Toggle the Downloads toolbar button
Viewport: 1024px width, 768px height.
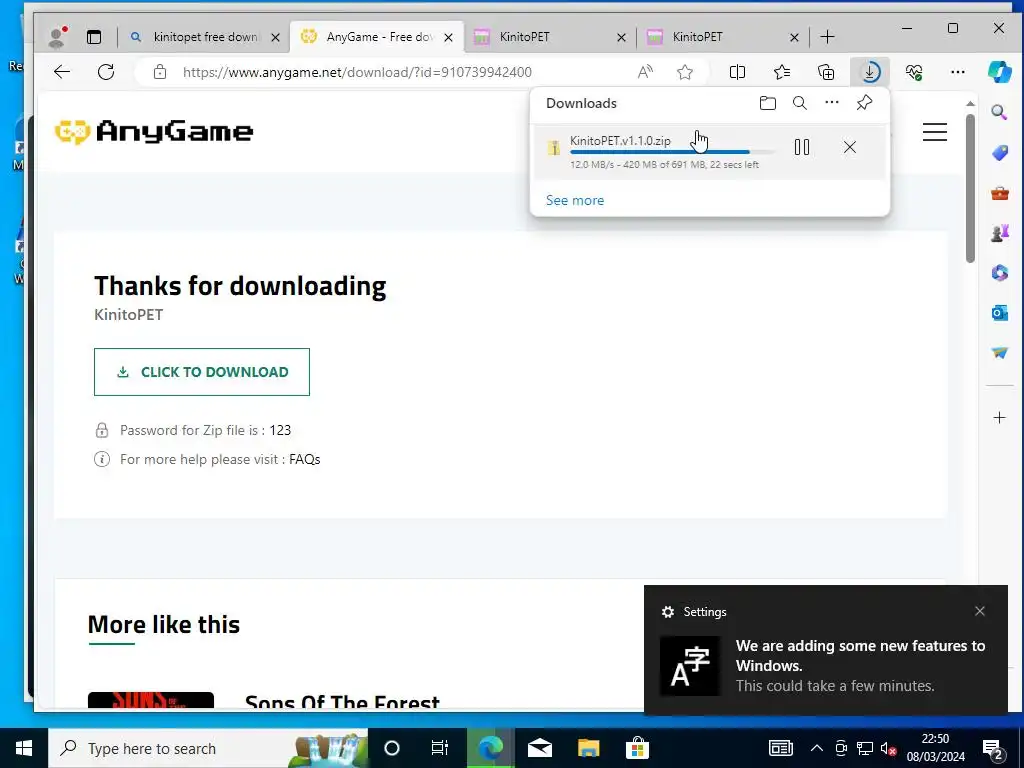pyautogui.click(x=870, y=72)
